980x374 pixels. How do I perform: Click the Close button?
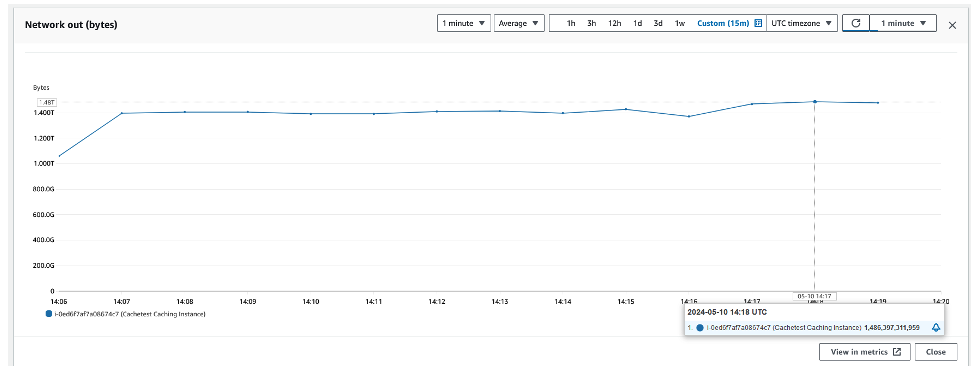pos(936,352)
